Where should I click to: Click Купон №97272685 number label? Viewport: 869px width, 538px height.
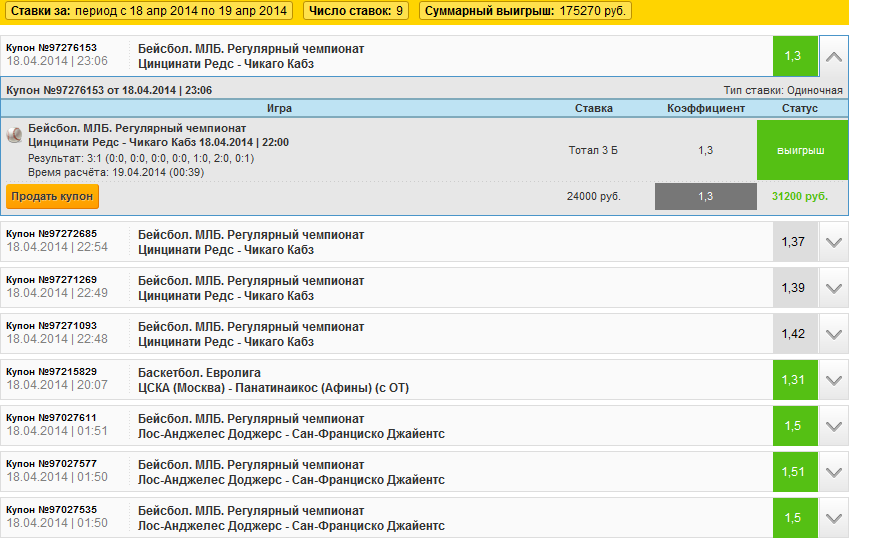pyautogui.click(x=52, y=234)
